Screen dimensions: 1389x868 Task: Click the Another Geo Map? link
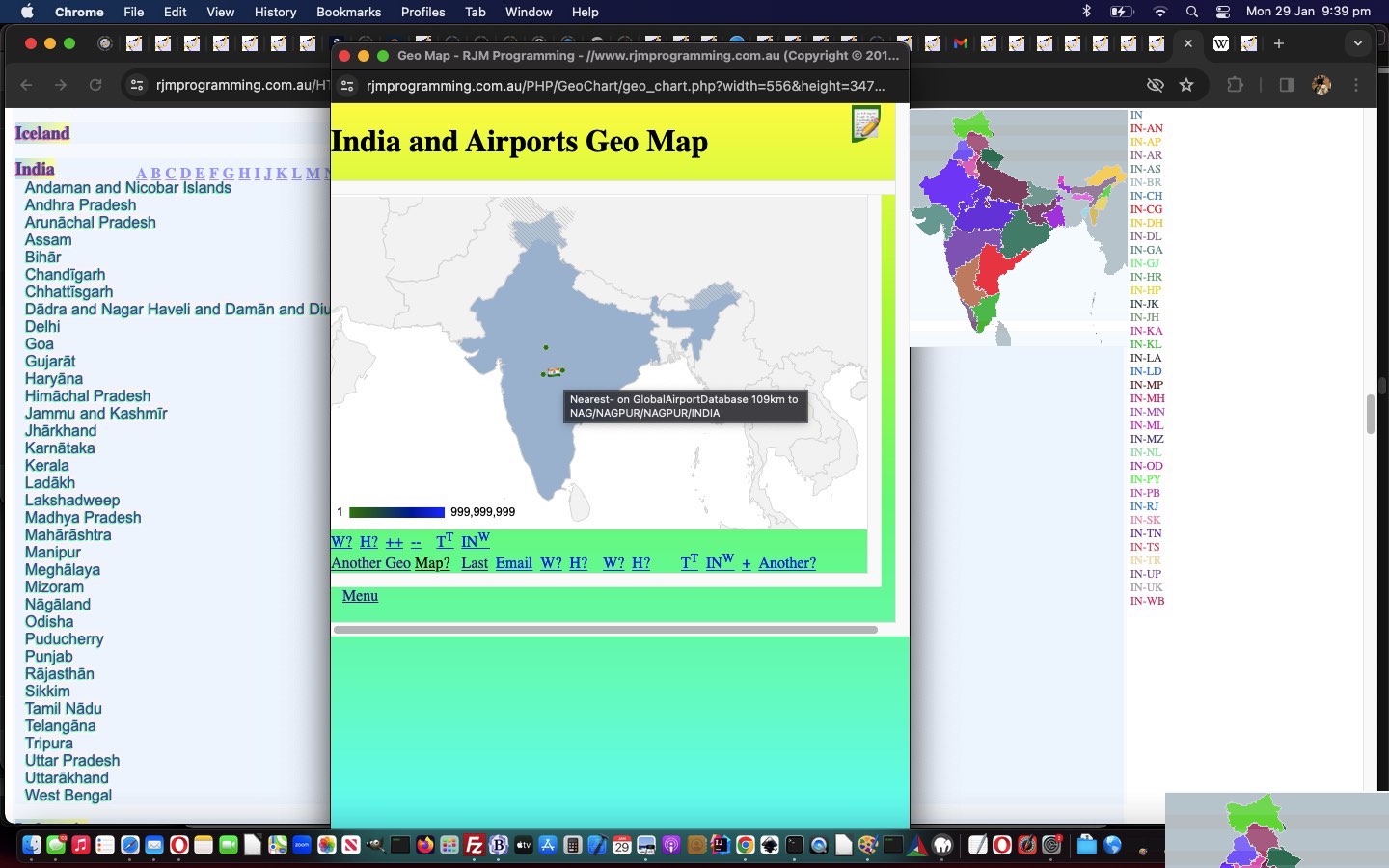391,563
